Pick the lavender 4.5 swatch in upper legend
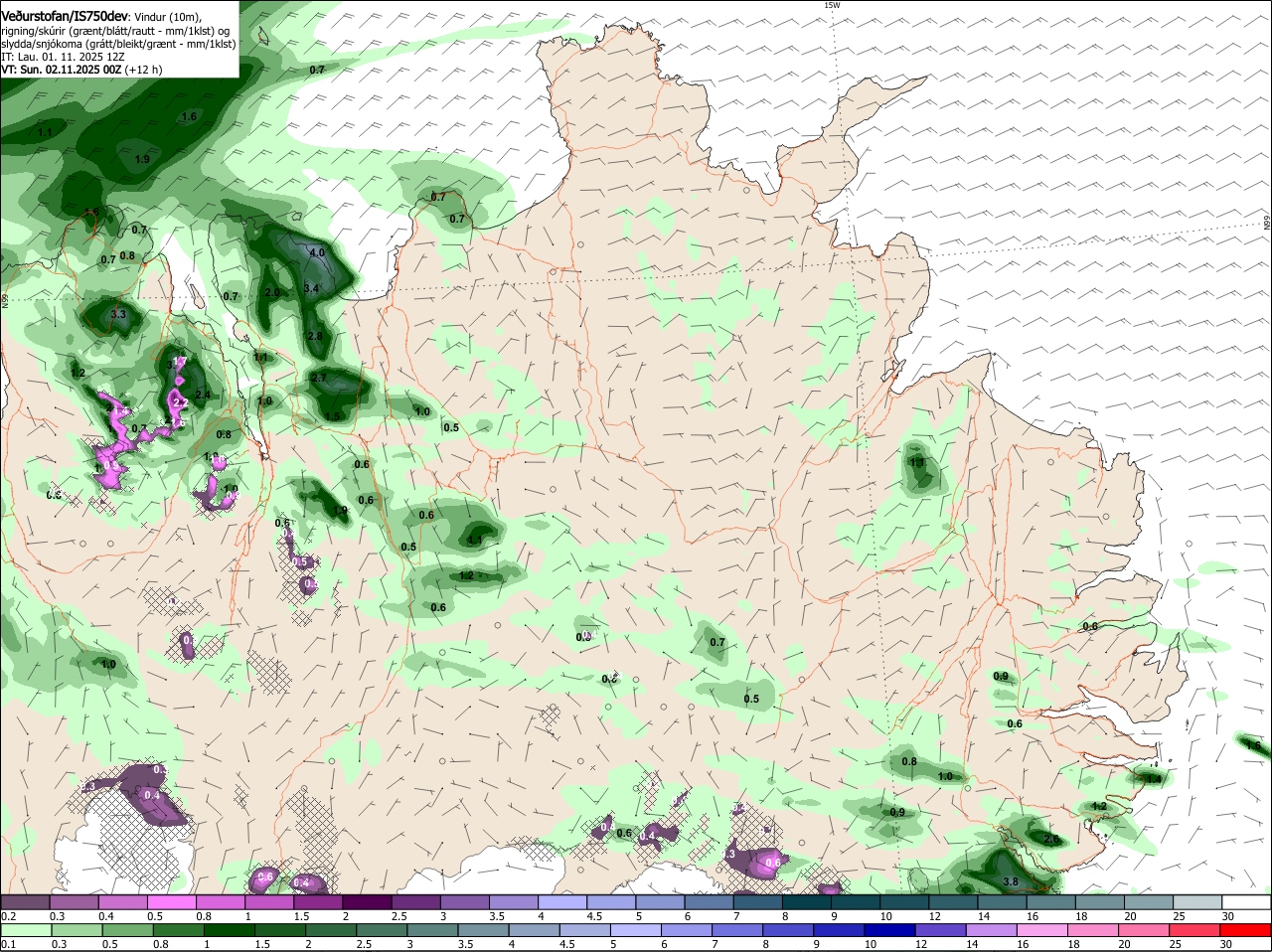 pos(609,901)
